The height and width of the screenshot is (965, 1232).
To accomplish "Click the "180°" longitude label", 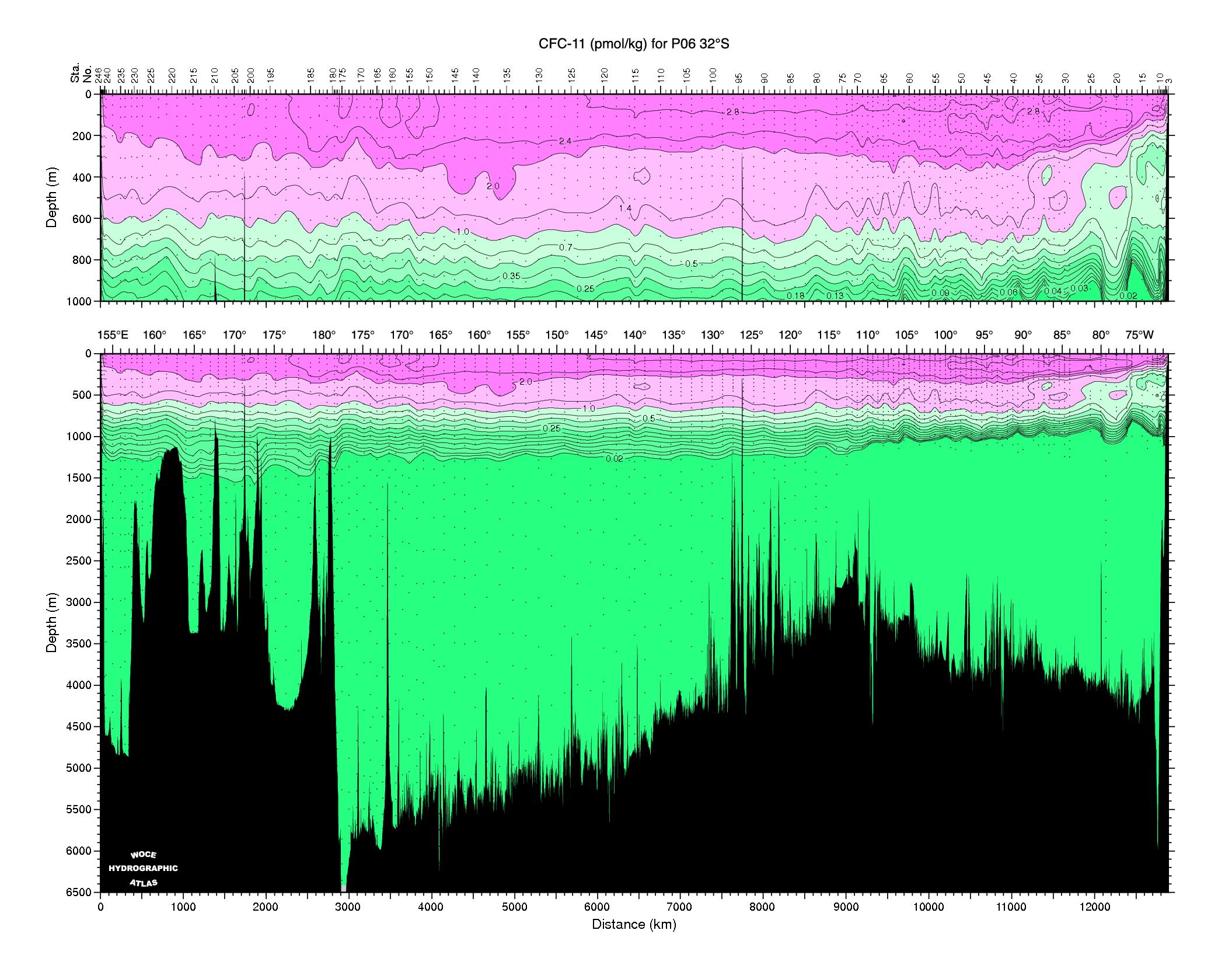I will coord(324,335).
